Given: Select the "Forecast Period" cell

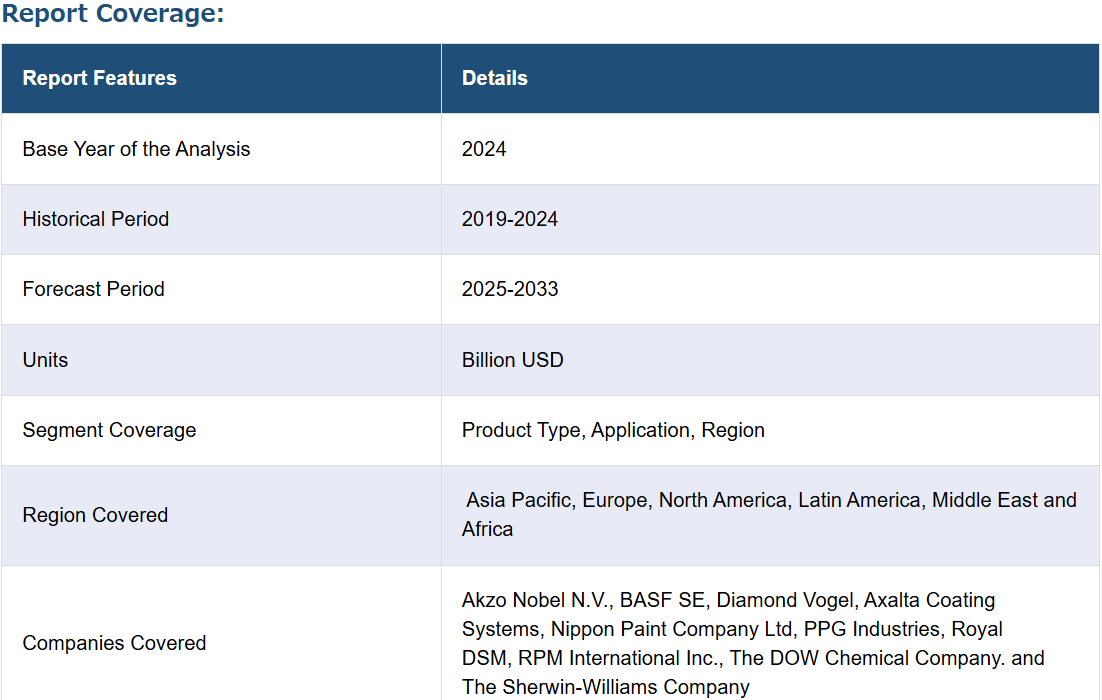Looking at the screenshot, I should tap(221, 289).
